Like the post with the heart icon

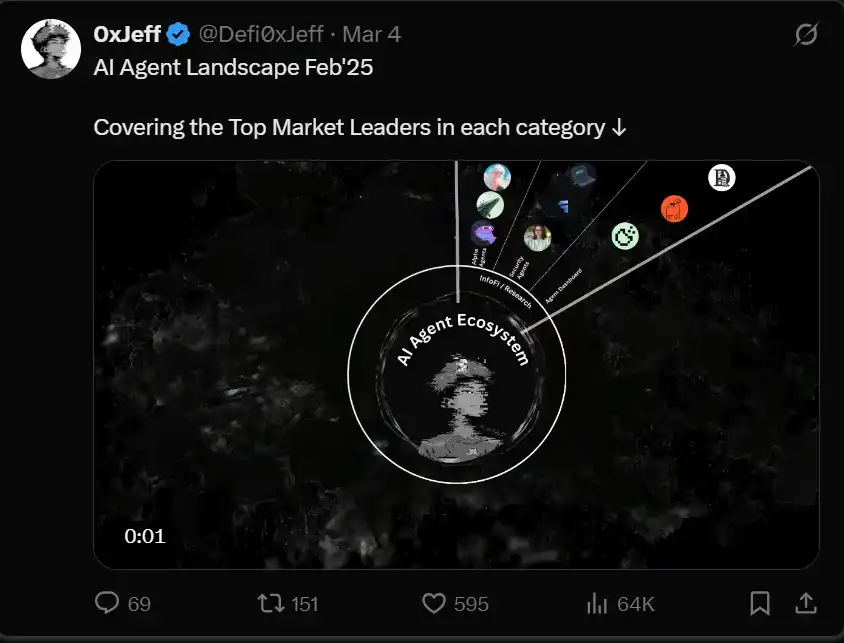433,603
